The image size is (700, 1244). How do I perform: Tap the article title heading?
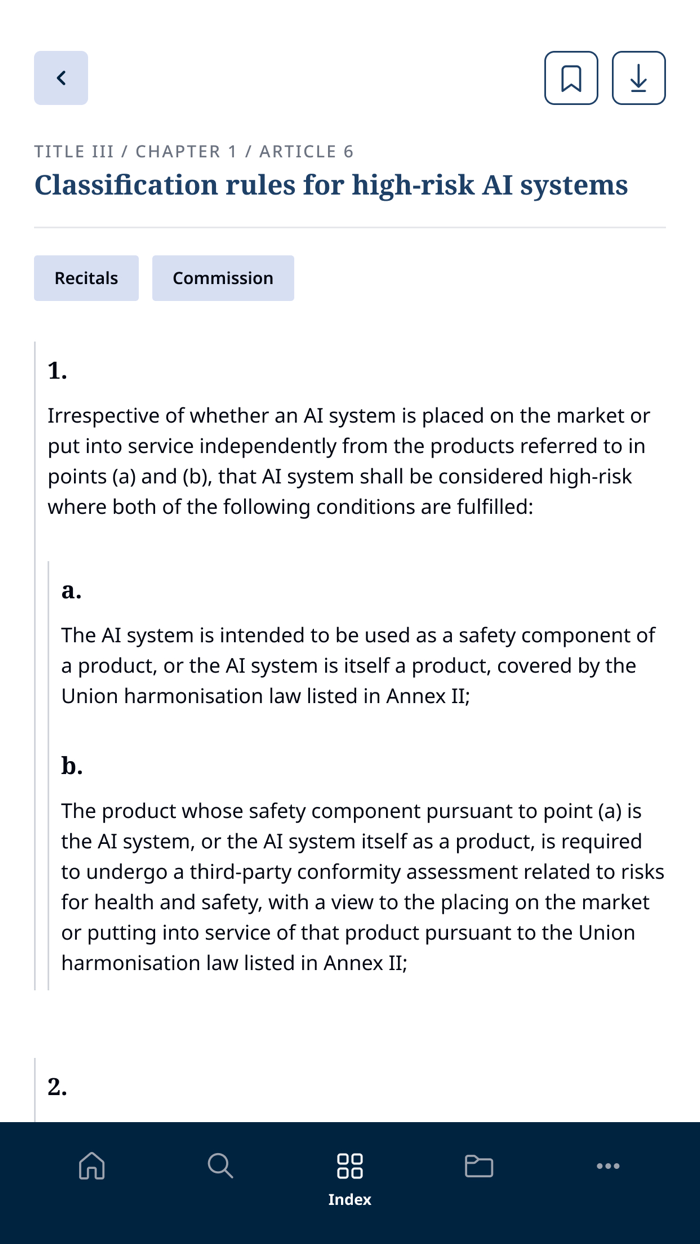point(330,185)
